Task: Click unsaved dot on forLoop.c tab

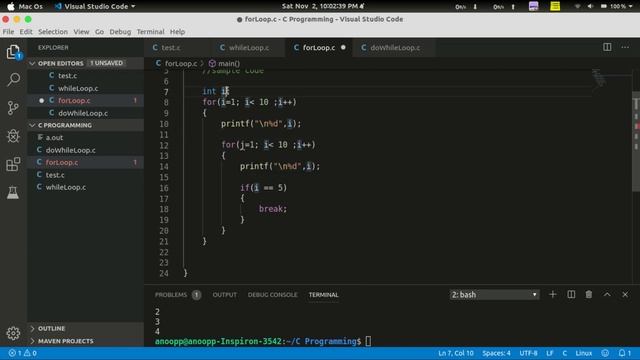Action: [x=343, y=47]
